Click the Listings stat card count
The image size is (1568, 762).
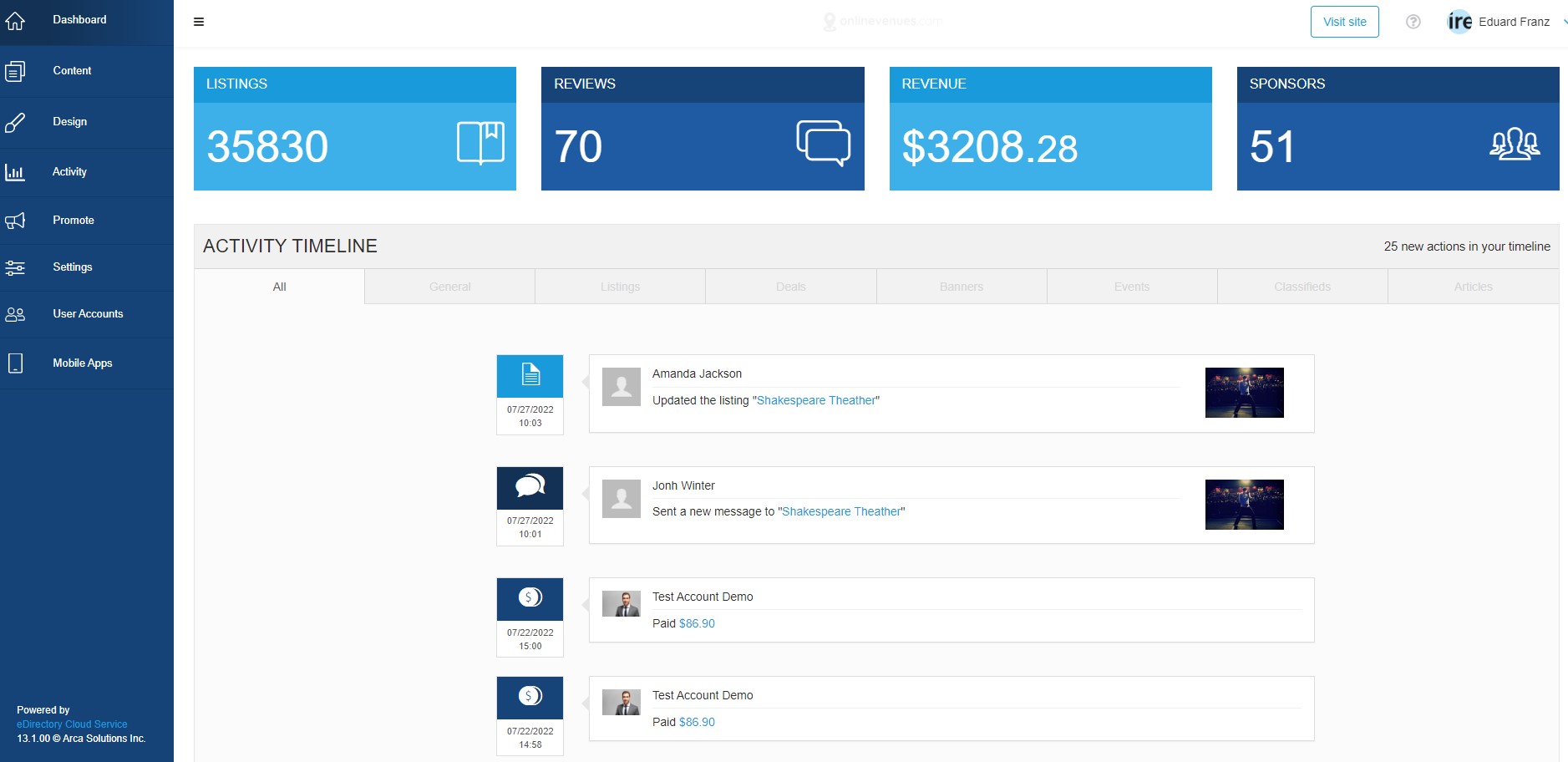(267, 147)
